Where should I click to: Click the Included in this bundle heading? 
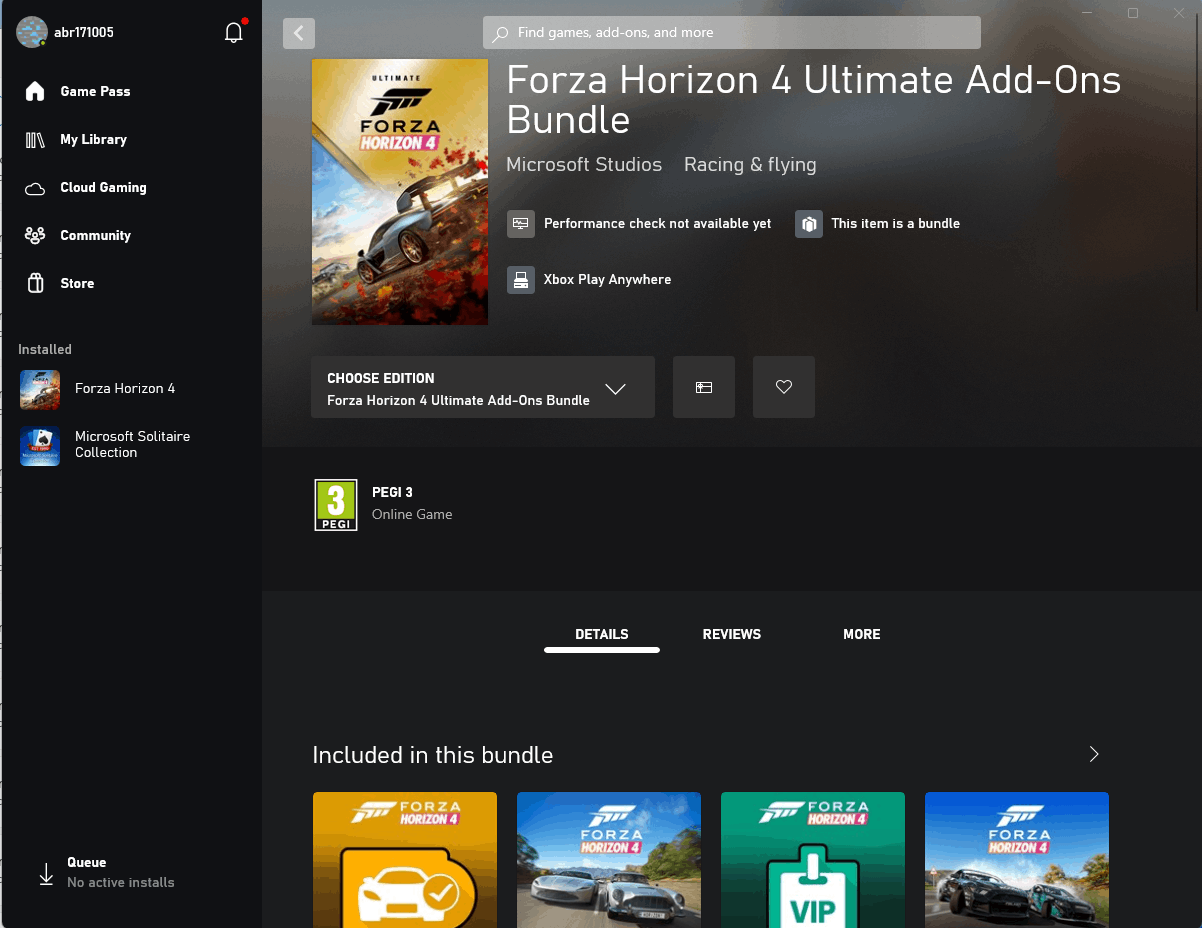click(x=433, y=755)
